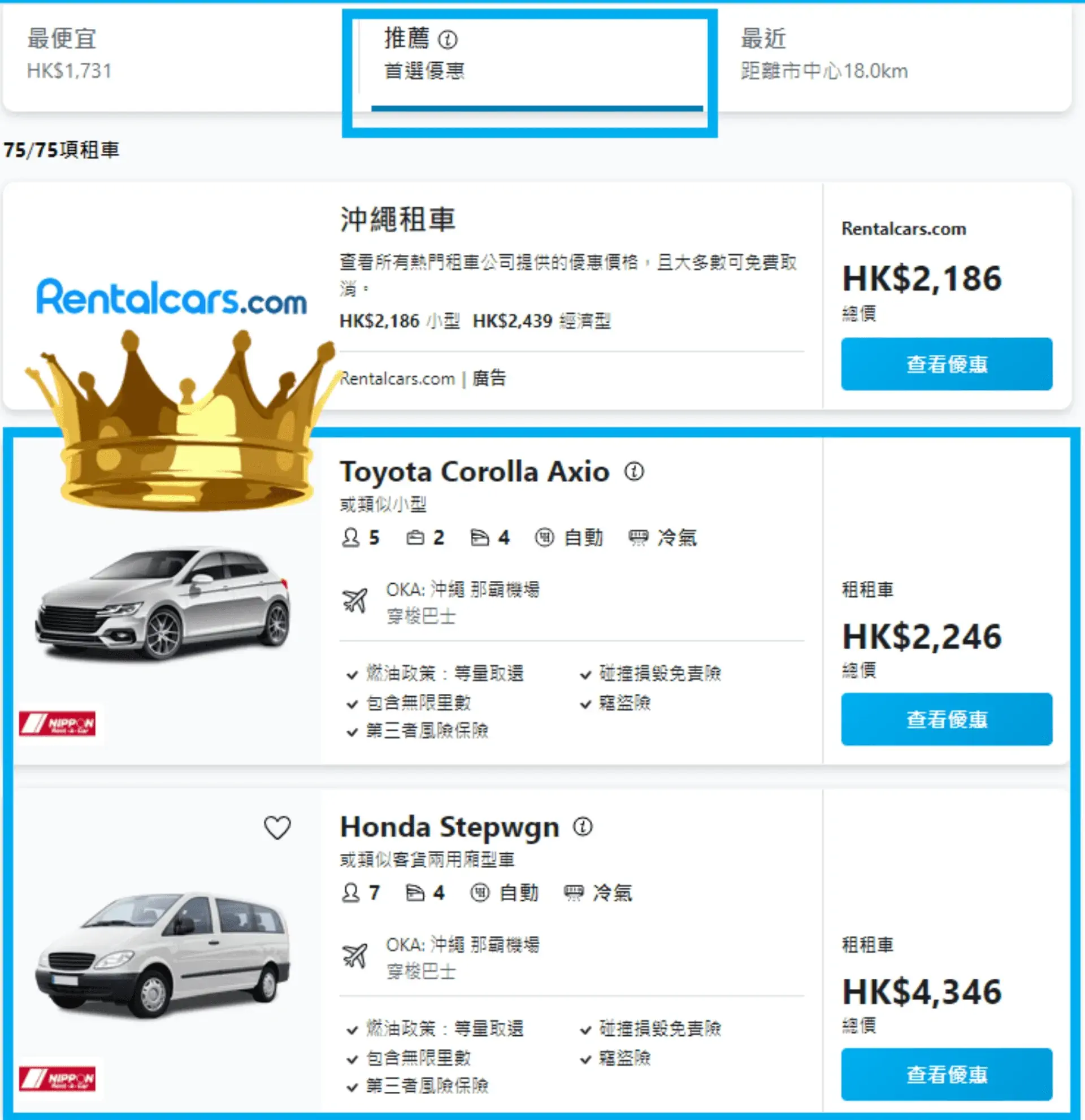Screen dimensions: 1085x1120
Task: Open the Honda Stepwgn title
Action: pos(450,827)
